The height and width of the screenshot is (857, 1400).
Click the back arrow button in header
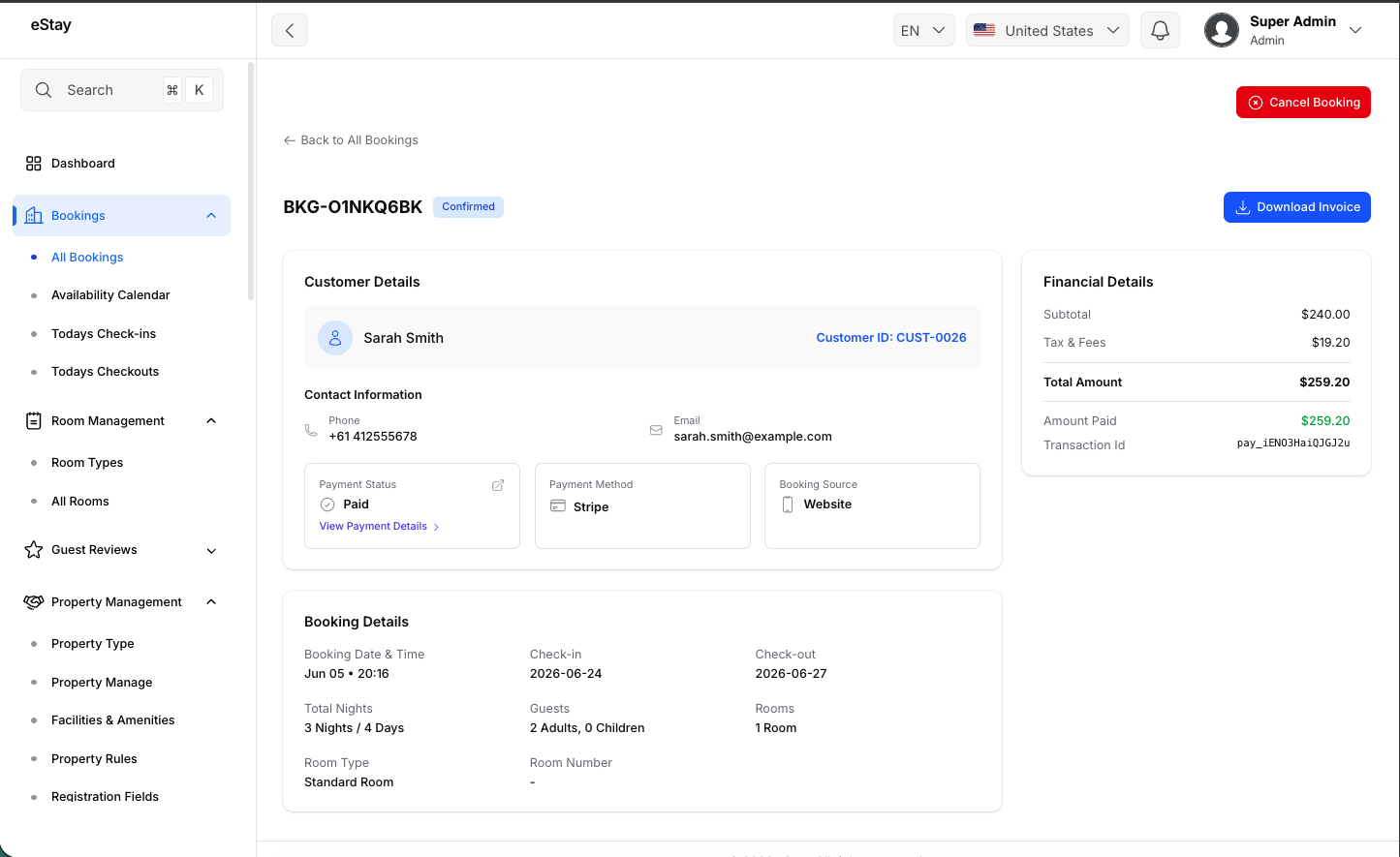click(x=290, y=30)
